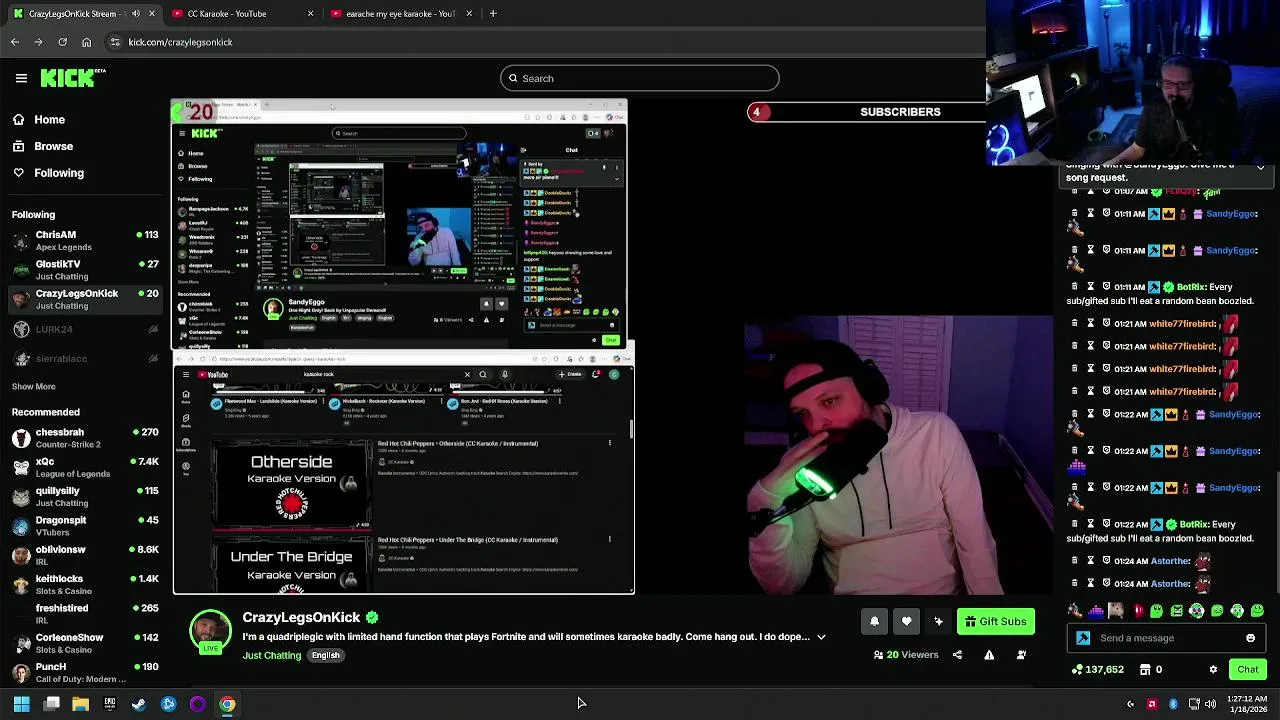Toggle the follow heart button
The height and width of the screenshot is (720, 1280).
coord(906,621)
